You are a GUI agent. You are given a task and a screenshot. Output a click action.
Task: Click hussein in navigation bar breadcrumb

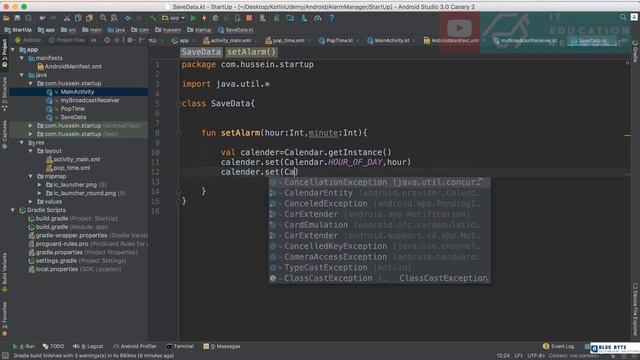coord(168,30)
